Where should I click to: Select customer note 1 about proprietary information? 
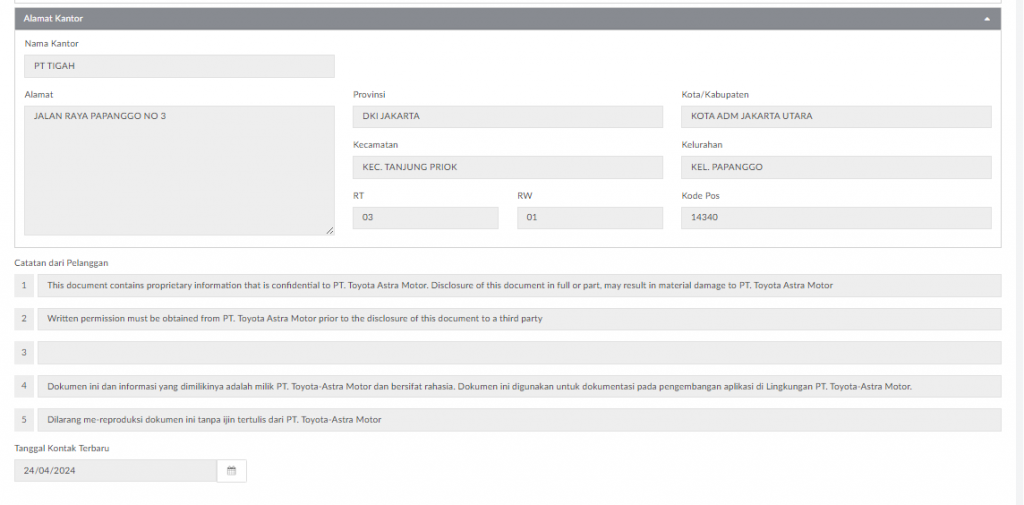coord(519,285)
